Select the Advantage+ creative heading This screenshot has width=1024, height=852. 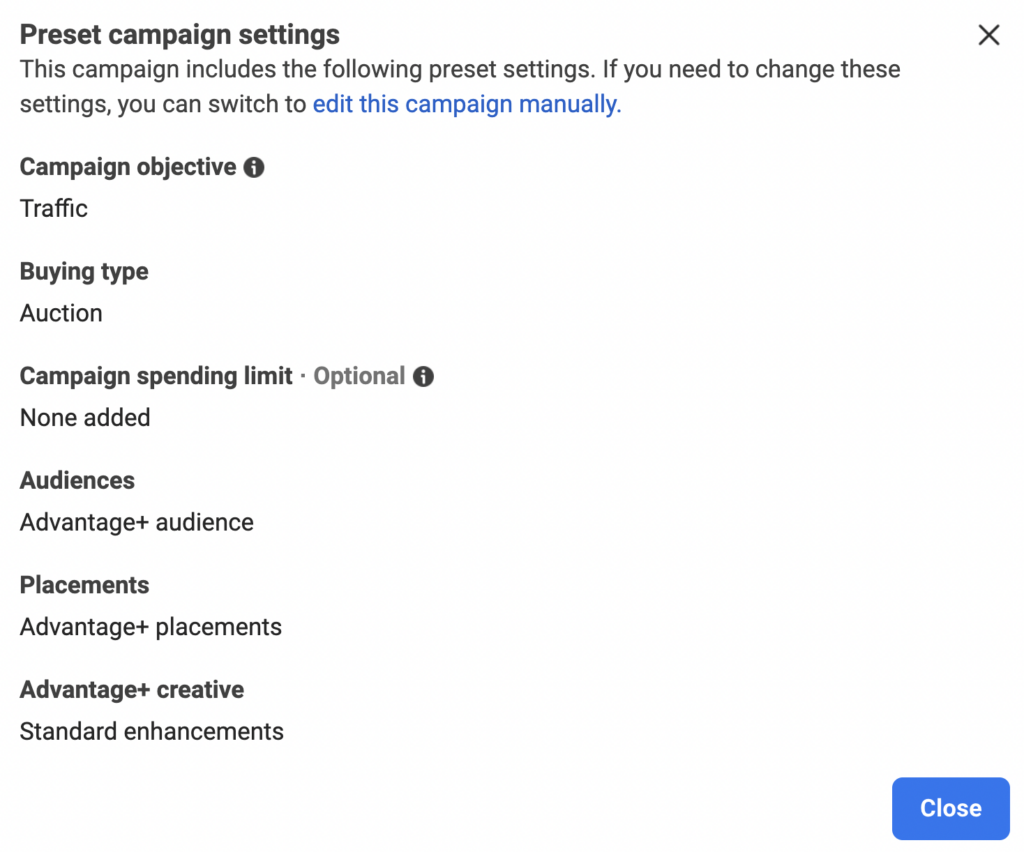tap(131, 690)
